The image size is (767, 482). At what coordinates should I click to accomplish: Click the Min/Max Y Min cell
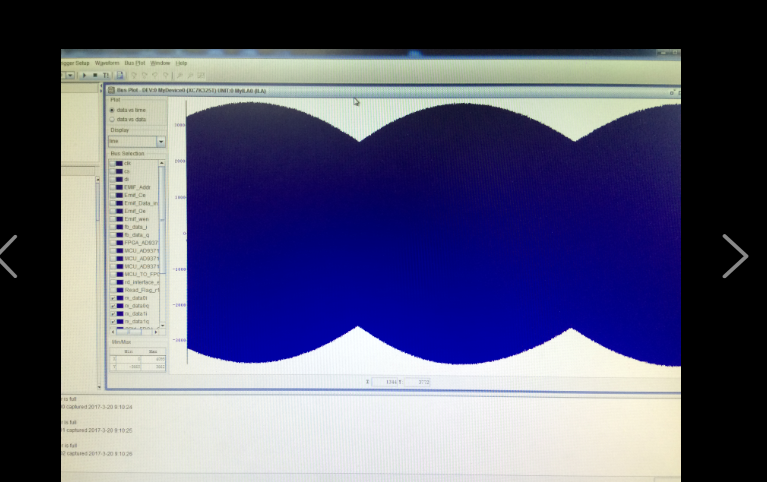coord(129,367)
